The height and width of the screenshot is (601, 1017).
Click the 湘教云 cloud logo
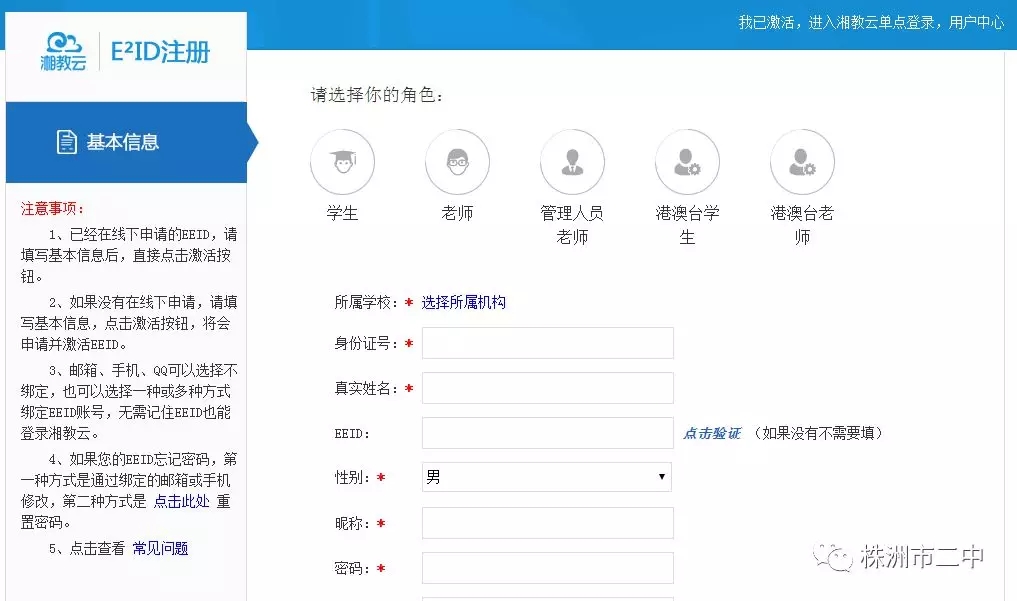[62, 48]
